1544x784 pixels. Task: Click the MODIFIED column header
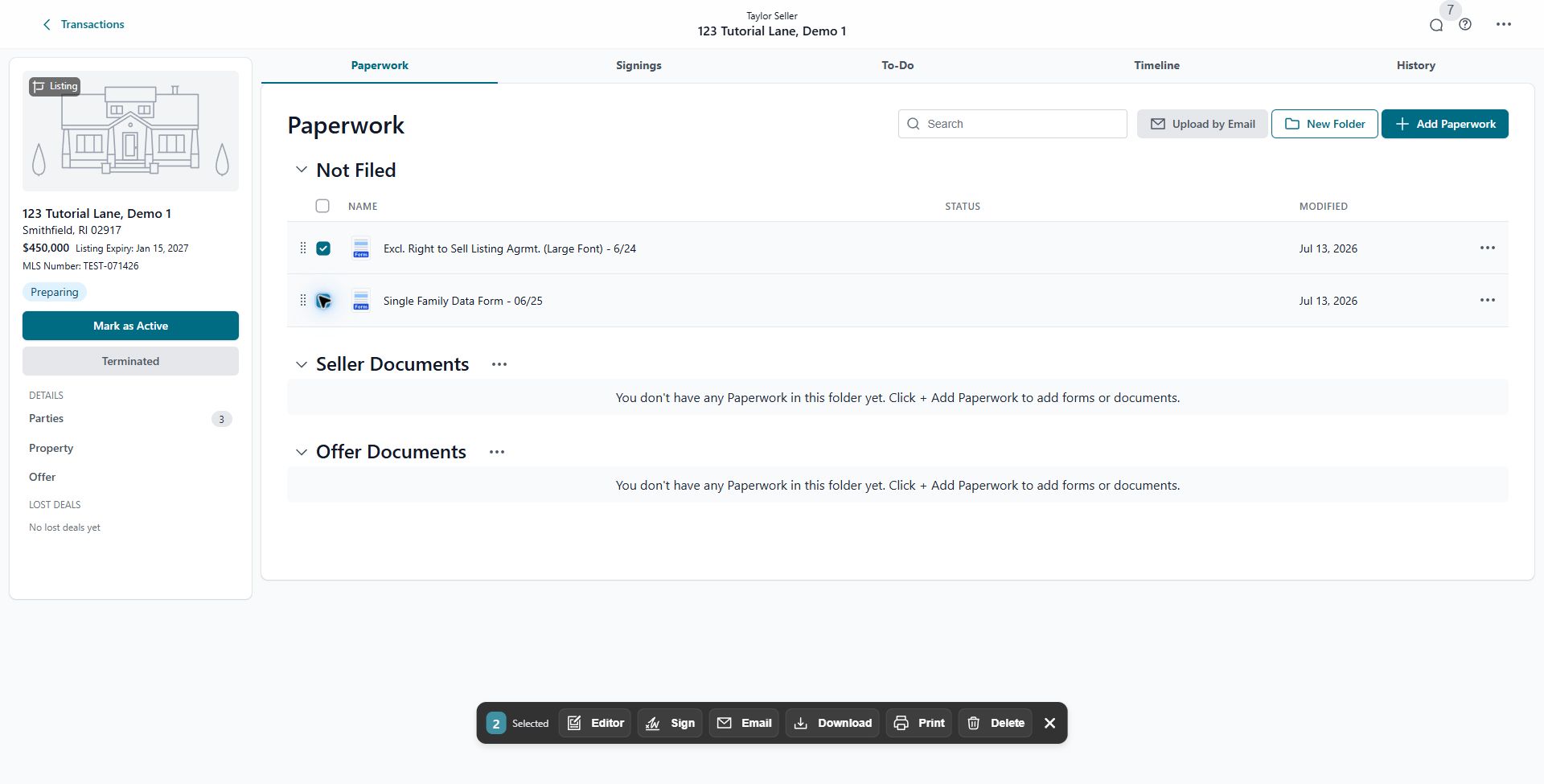[x=1323, y=207]
